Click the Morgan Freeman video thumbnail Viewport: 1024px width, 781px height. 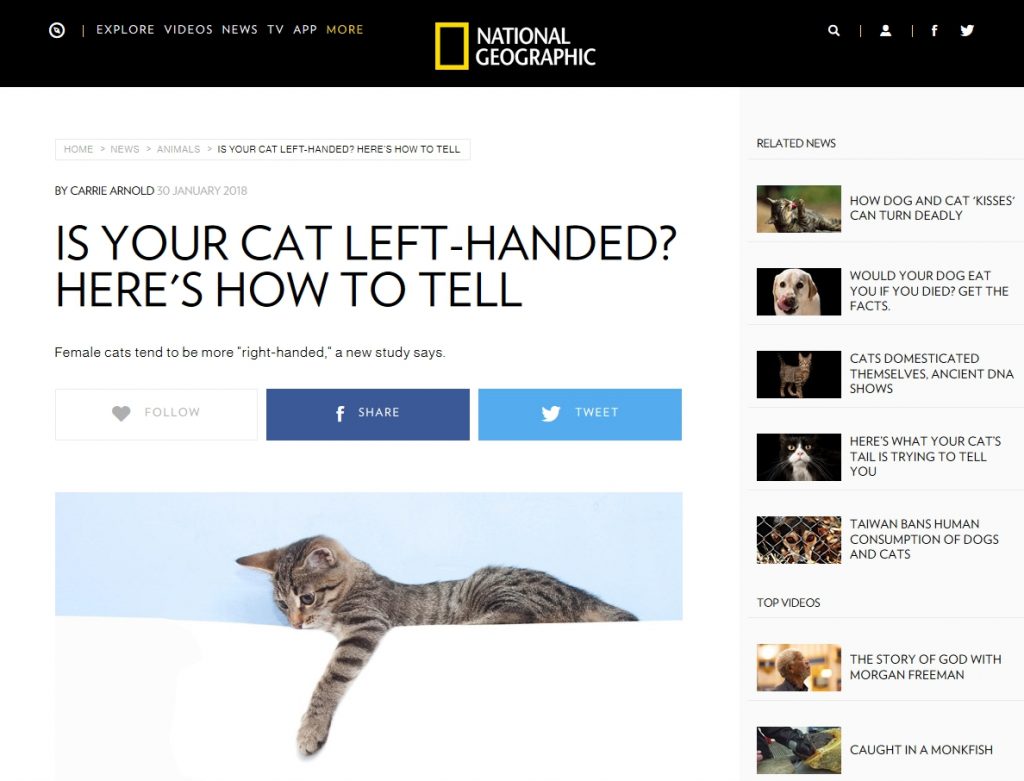pos(799,667)
